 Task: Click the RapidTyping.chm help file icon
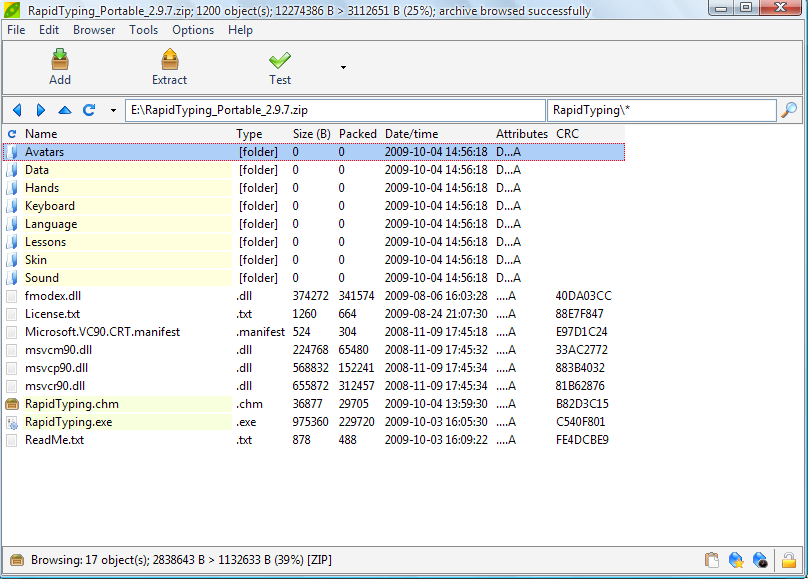[x=12, y=404]
